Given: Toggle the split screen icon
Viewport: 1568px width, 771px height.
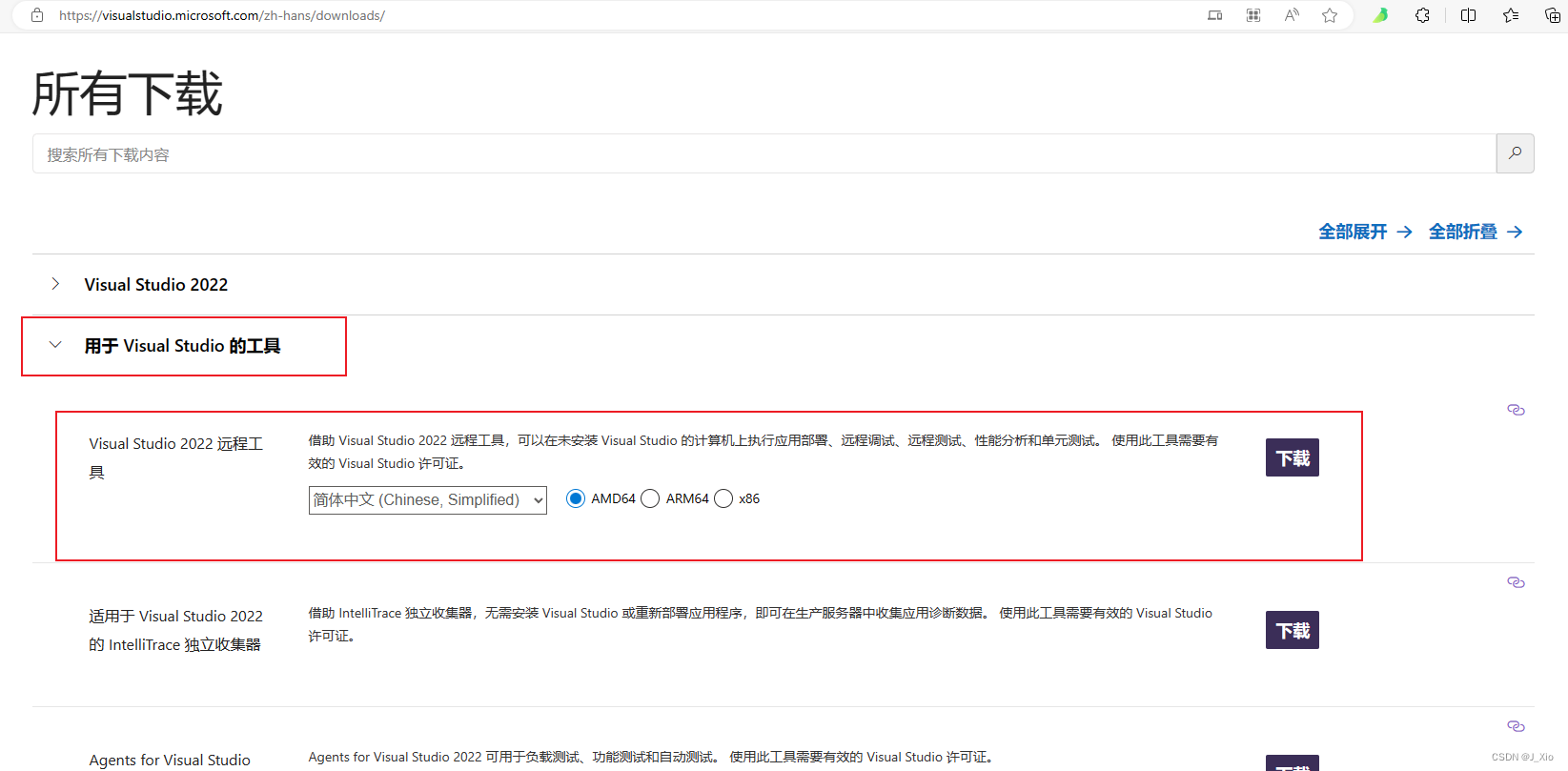Looking at the screenshot, I should coord(1468,15).
